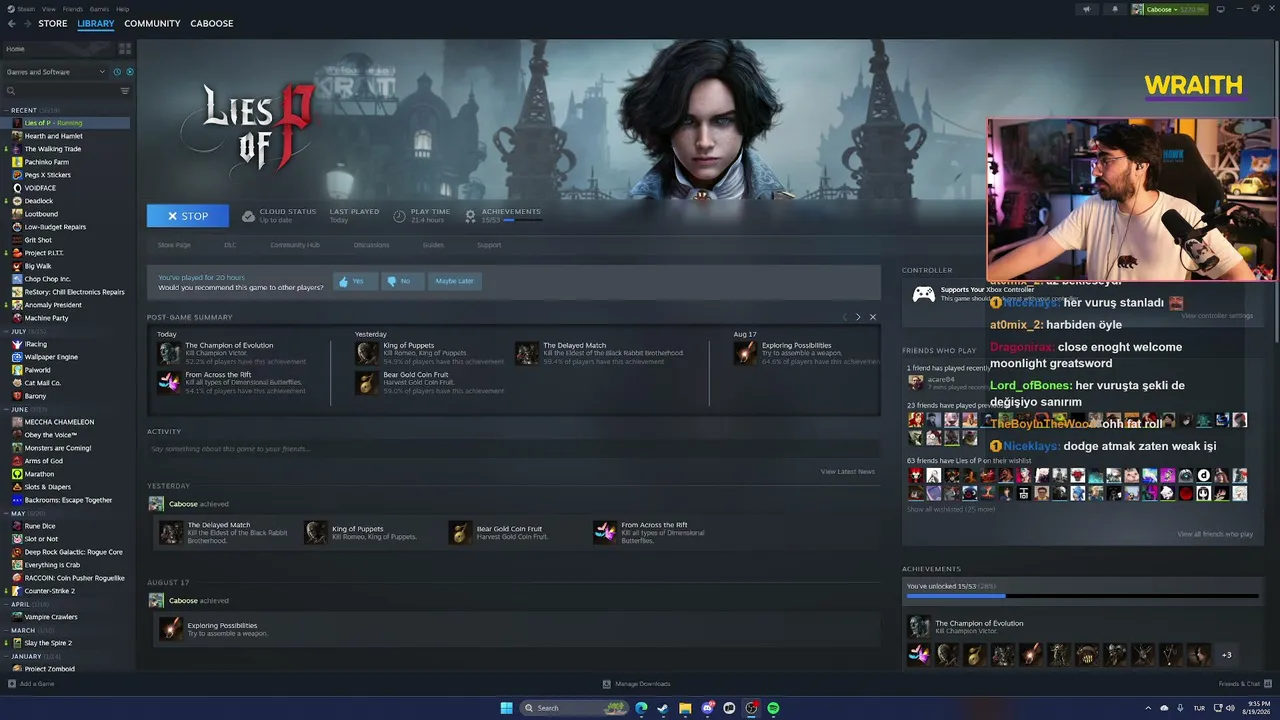Click the activity say-something text box
Image resolution: width=1280 pixels, height=720 pixels.
(514, 449)
